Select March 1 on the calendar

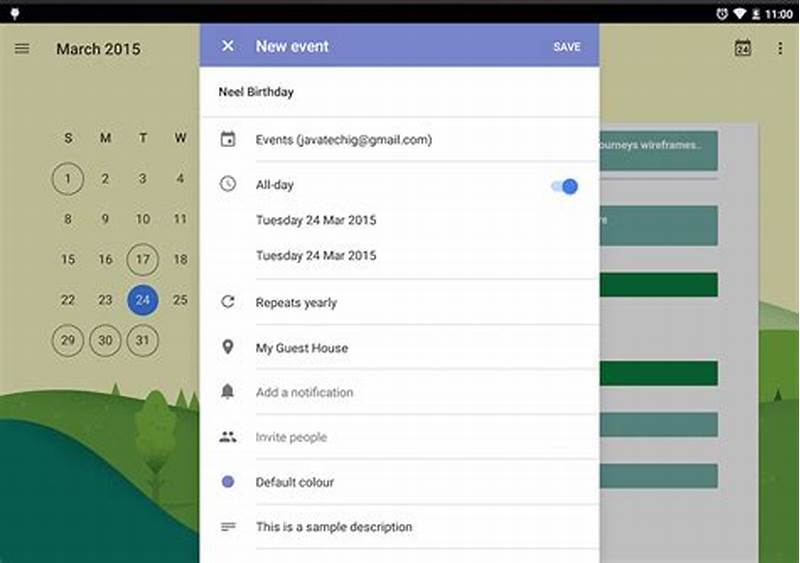(68, 179)
